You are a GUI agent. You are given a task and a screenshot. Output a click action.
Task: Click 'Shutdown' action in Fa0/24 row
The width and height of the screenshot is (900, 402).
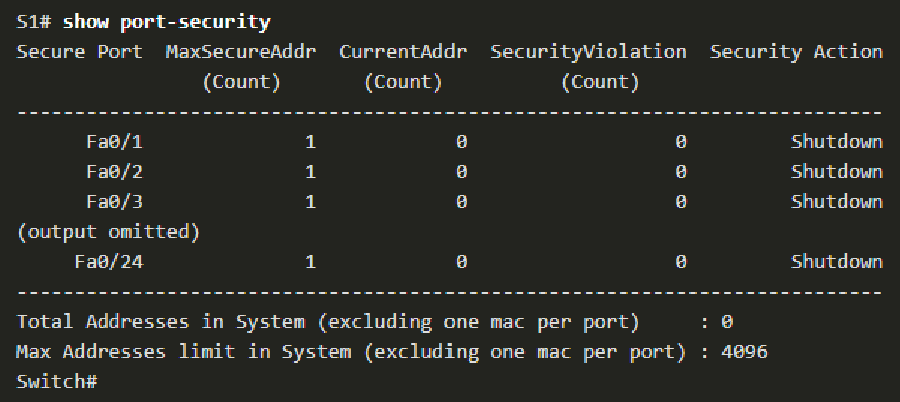coord(836,262)
